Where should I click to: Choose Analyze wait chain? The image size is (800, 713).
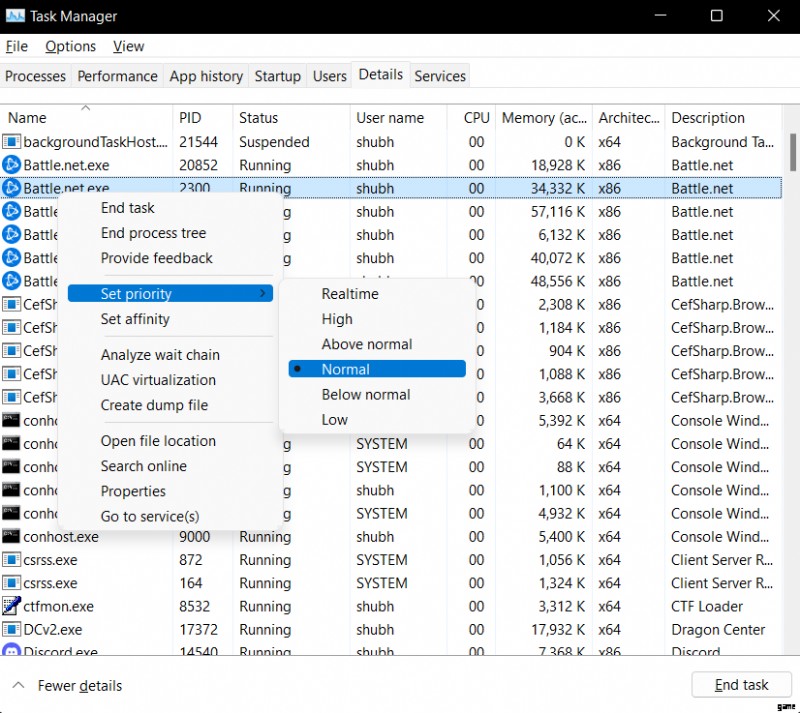(x=170, y=355)
